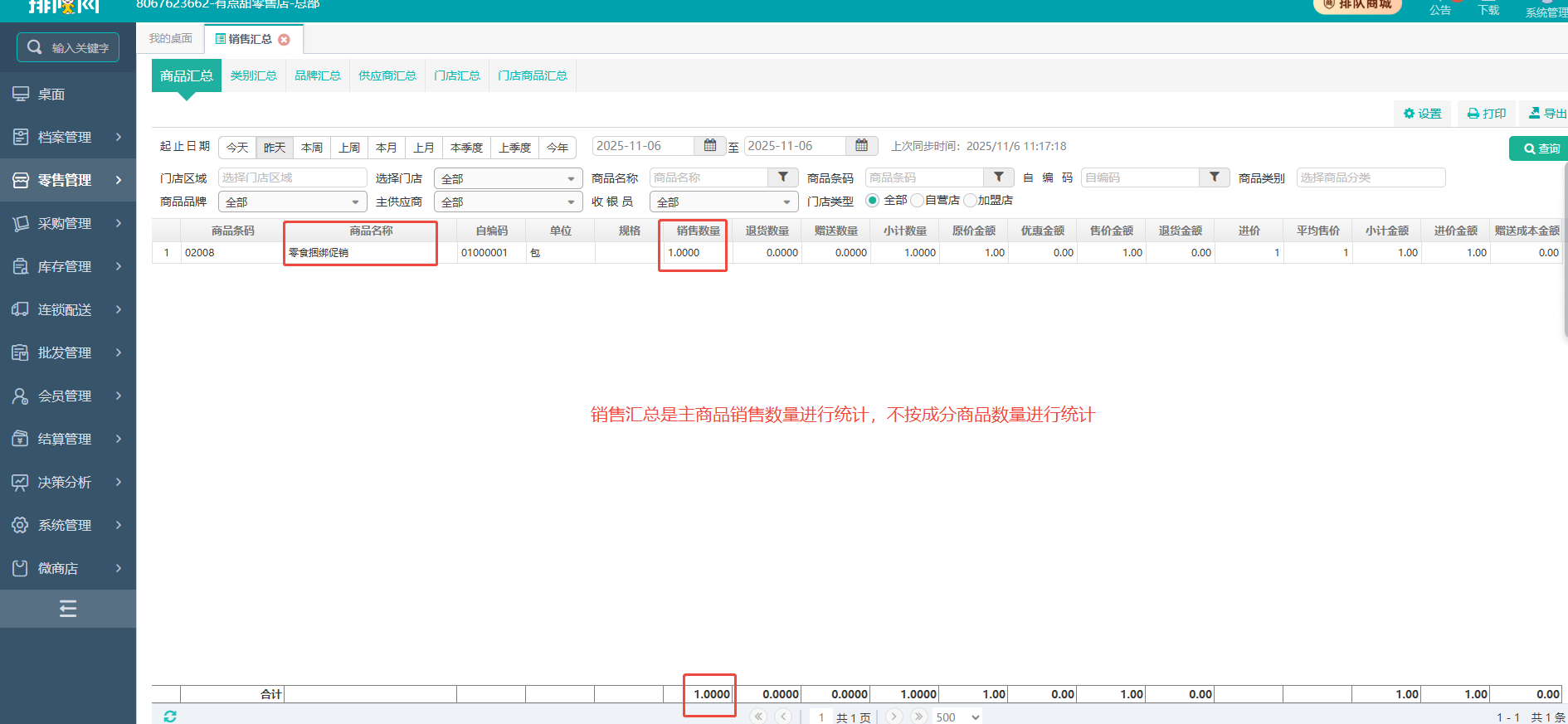Open the 选择门店 dropdown

point(508,179)
